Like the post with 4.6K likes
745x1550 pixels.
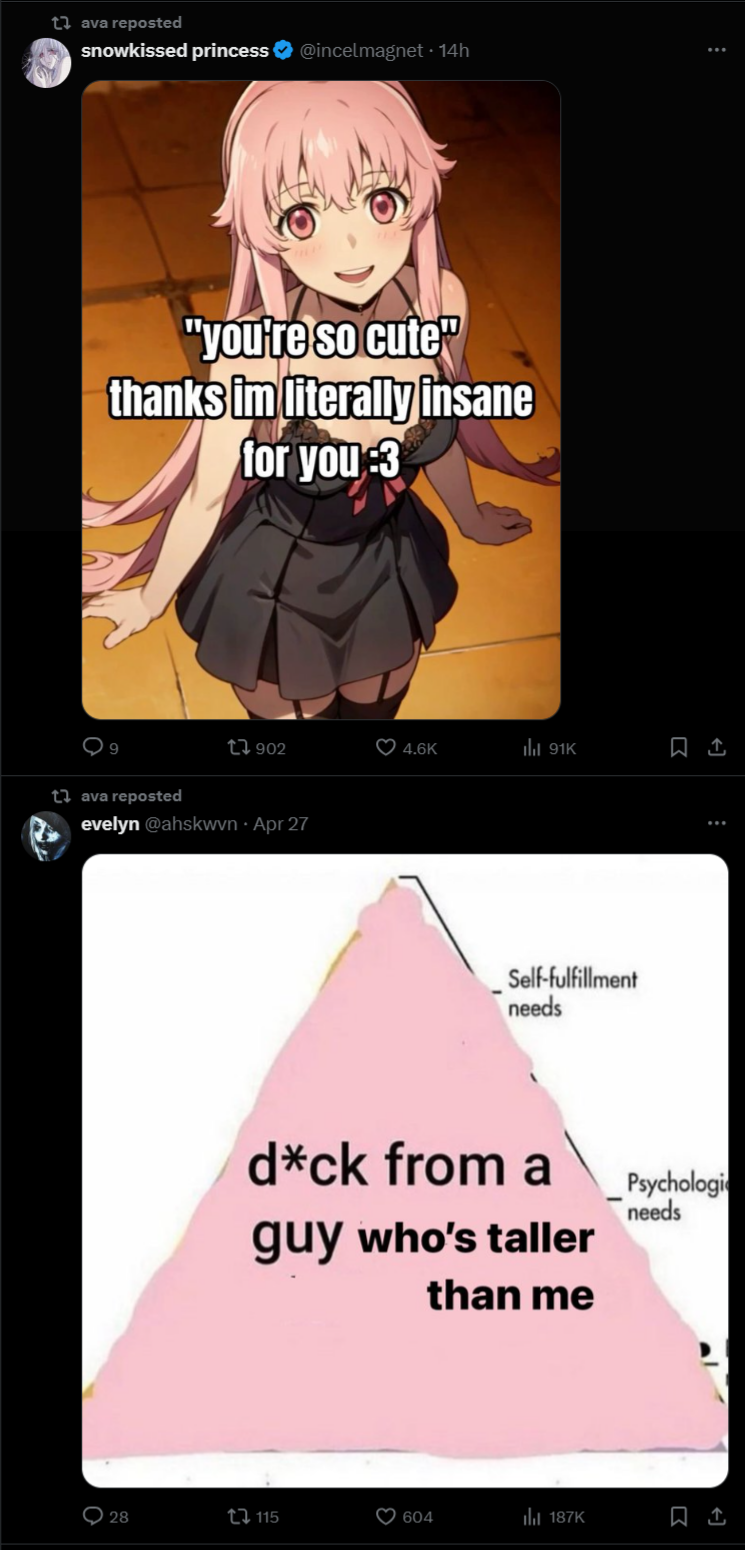[x=406, y=747]
